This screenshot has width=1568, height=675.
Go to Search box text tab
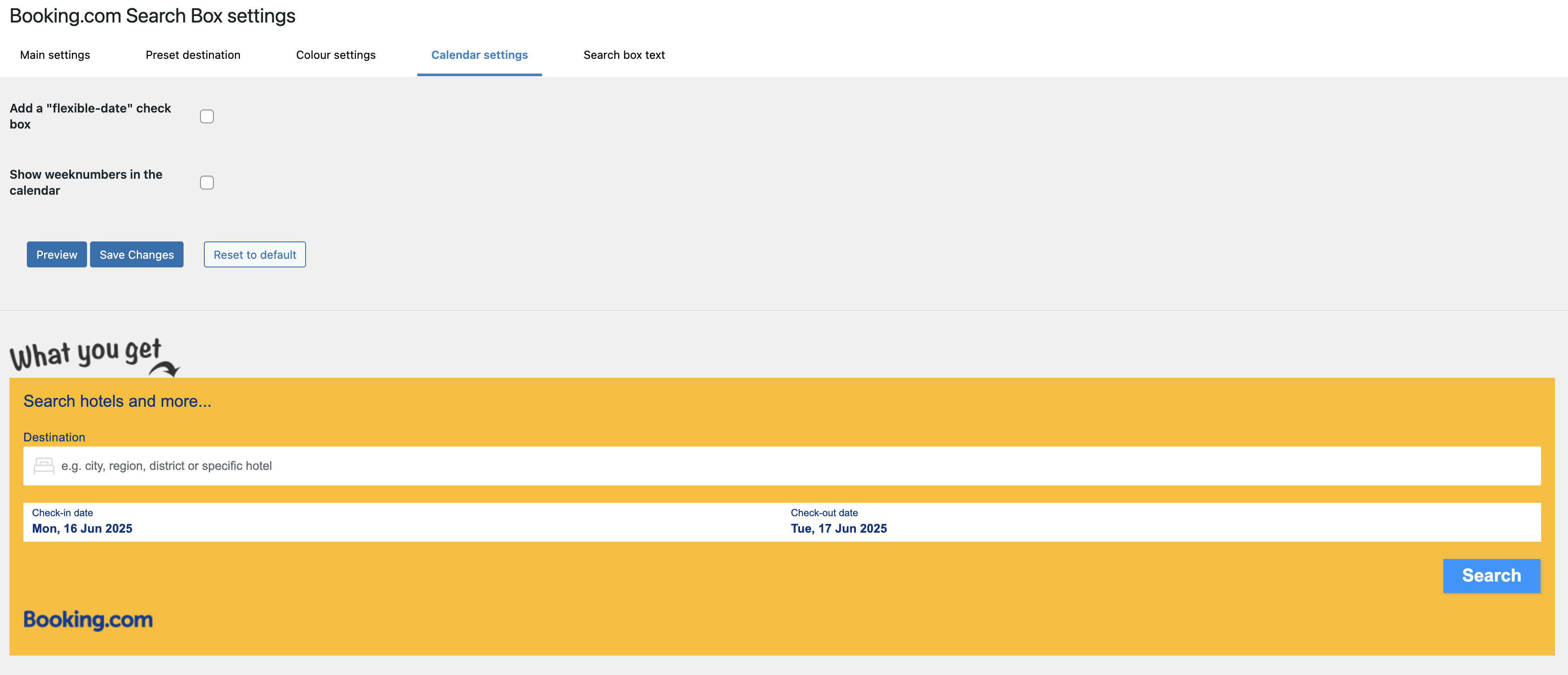624,55
